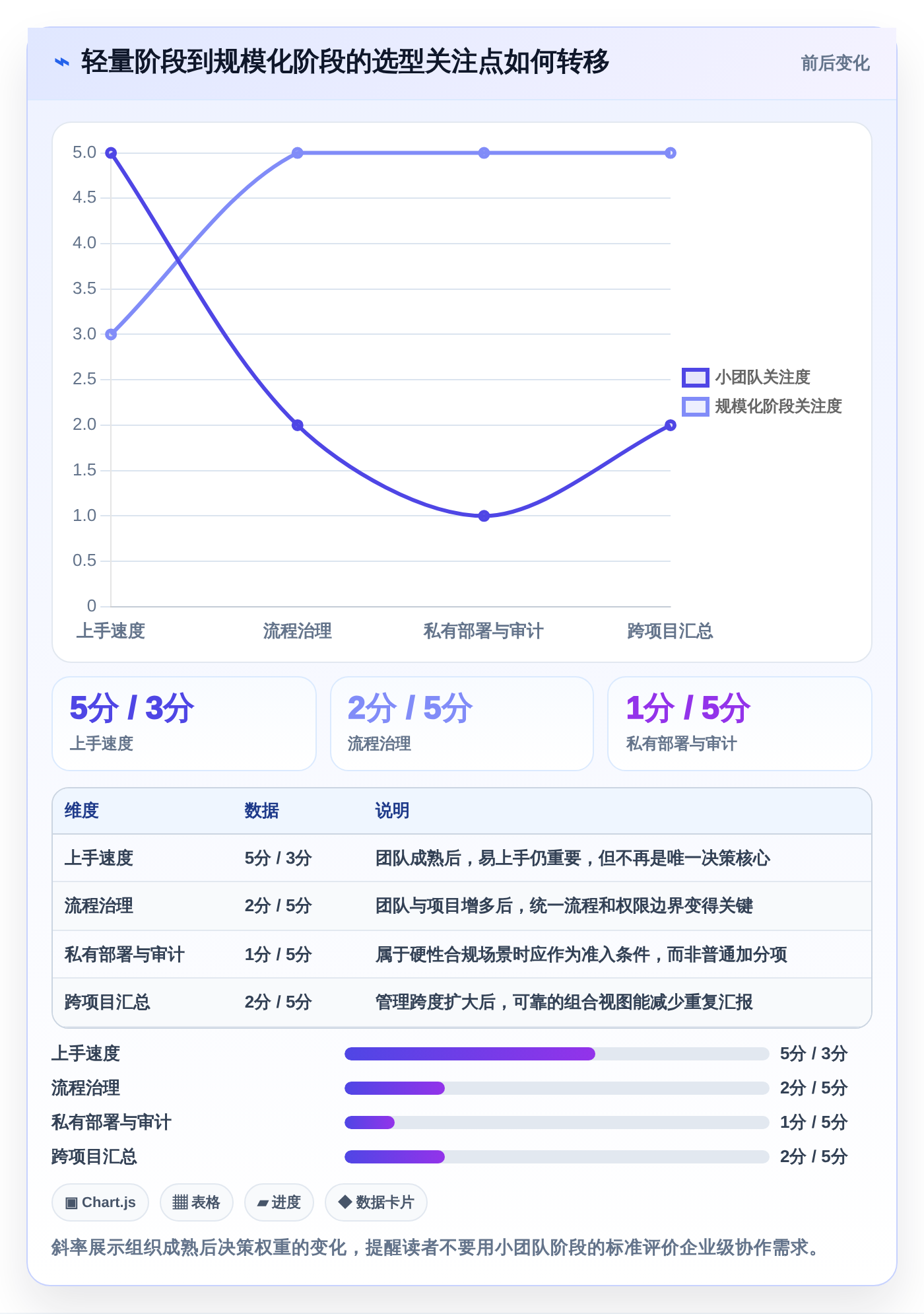Select the 进度 chip
Screen dimensions: 924x1314
coord(279,1202)
